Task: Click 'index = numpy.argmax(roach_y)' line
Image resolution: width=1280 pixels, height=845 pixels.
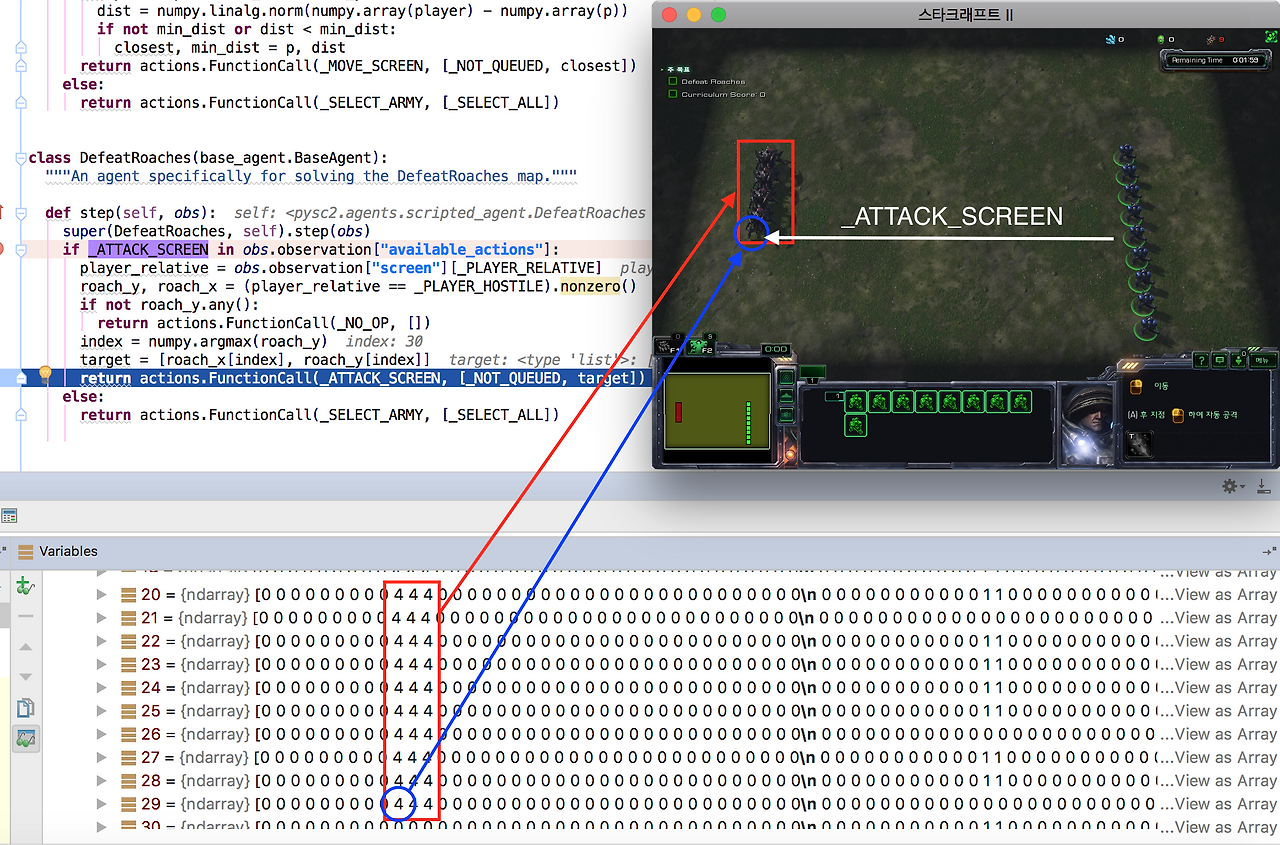Action: [203, 341]
